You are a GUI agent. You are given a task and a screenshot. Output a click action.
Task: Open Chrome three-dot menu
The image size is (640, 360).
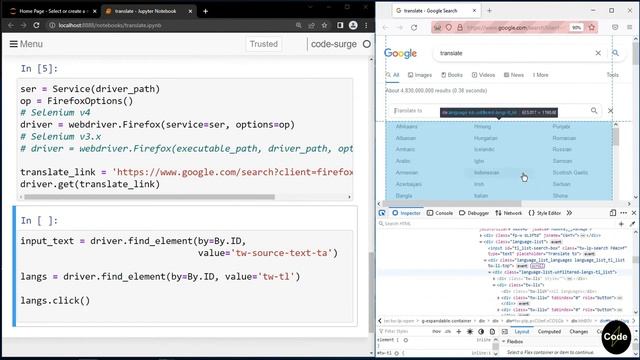click(x=366, y=25)
